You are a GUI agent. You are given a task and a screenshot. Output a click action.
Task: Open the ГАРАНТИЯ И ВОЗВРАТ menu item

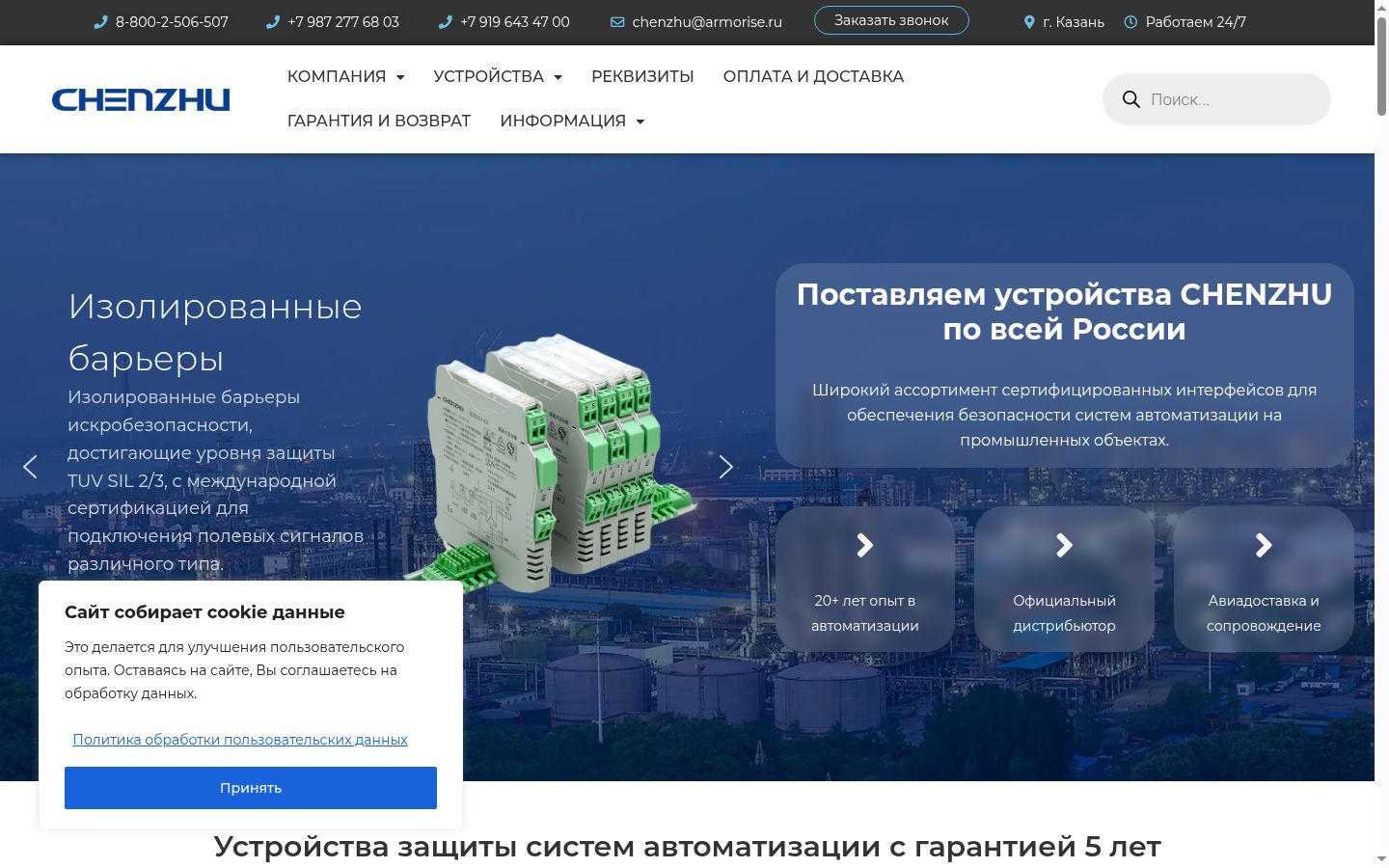[379, 122]
